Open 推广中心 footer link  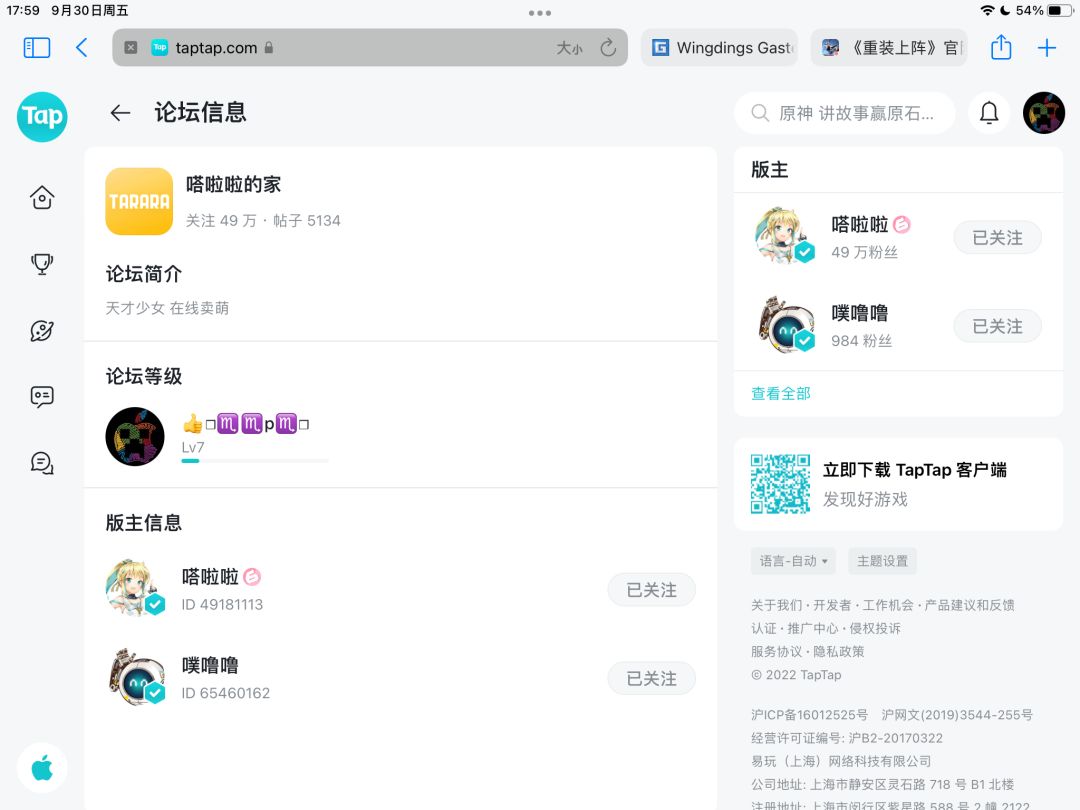click(x=813, y=628)
